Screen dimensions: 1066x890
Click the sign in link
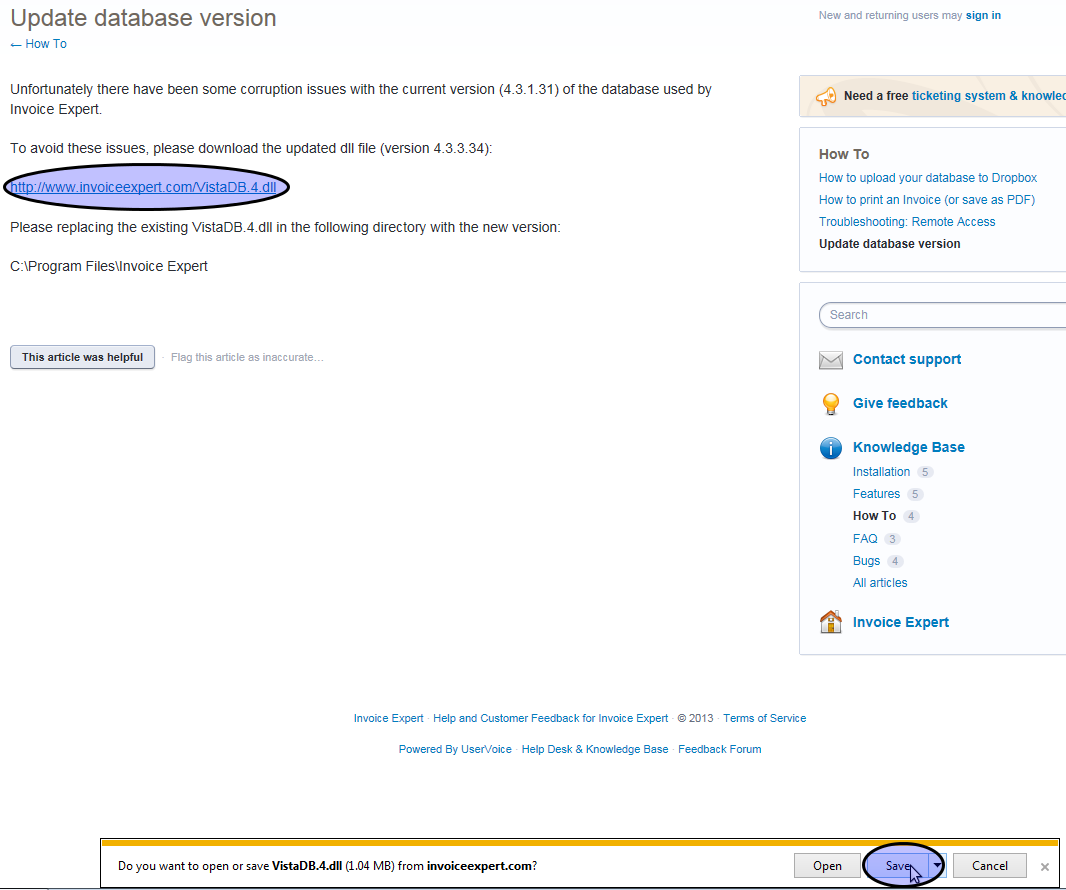[x=983, y=15]
